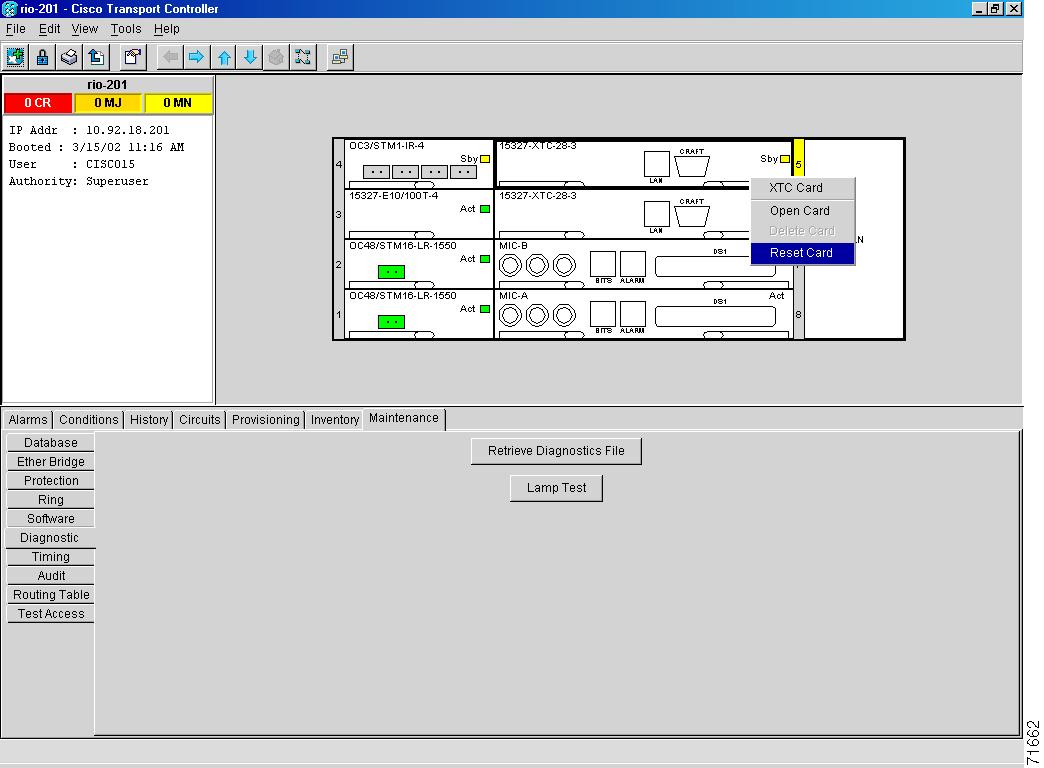Open network view with the nodes icon

303,57
